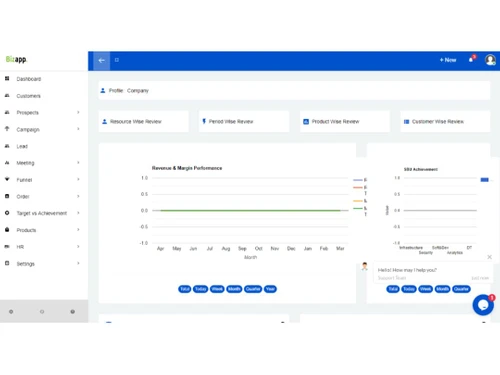Image resolution: width=500 pixels, height=375 pixels.
Task: Click the Profile : Company bar
Action: coord(294,91)
